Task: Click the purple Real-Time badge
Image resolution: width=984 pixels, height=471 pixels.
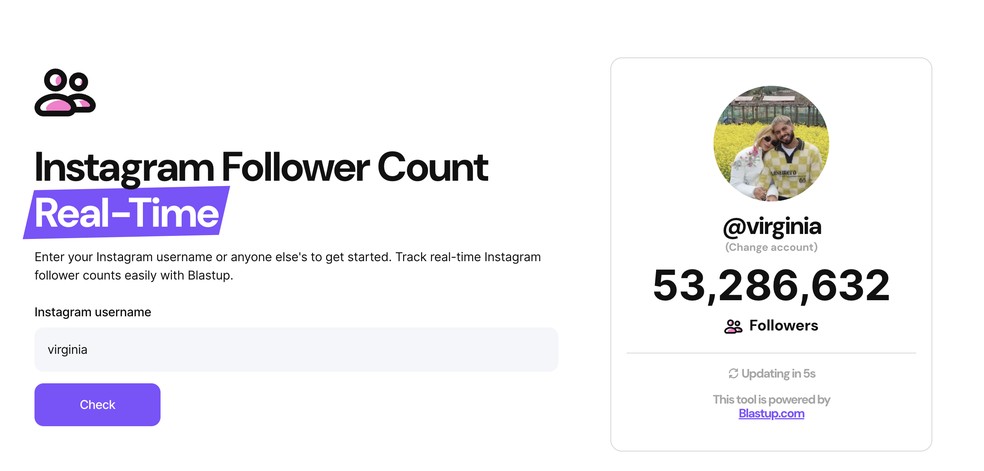Action: (127, 213)
